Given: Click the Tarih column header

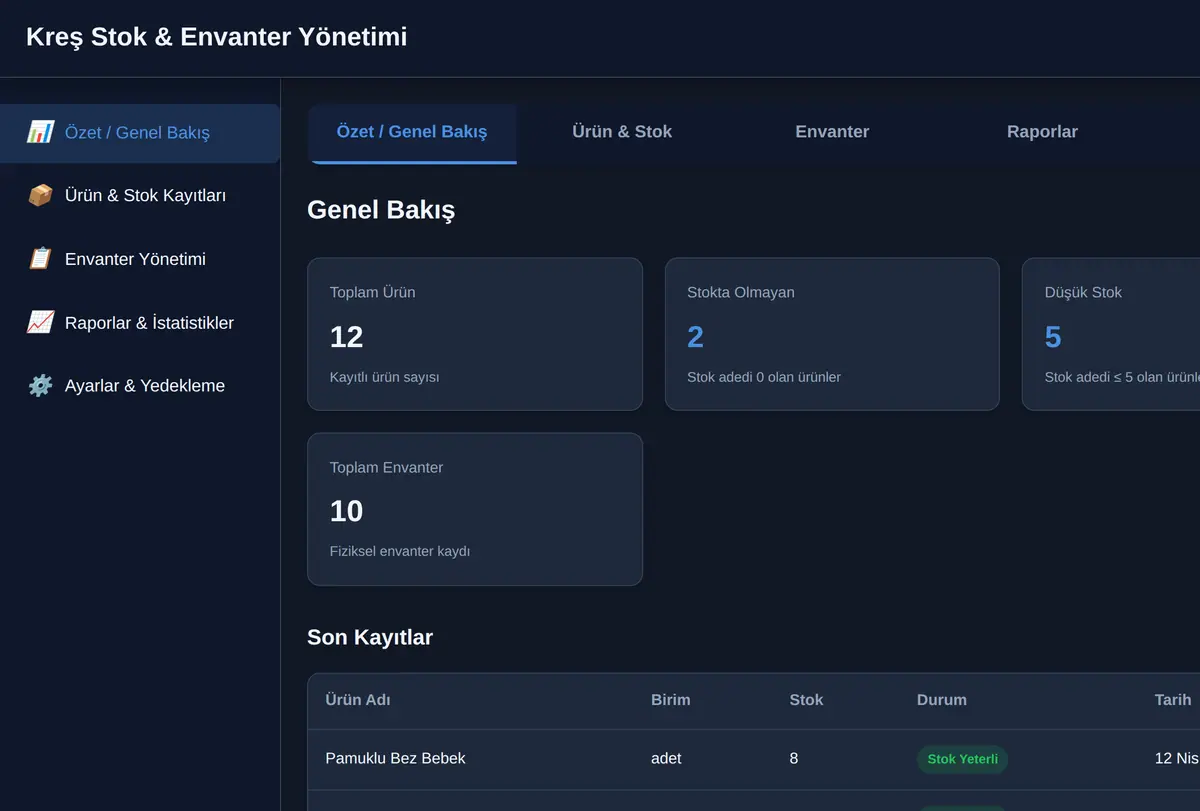Looking at the screenshot, I should pyautogui.click(x=1173, y=700).
